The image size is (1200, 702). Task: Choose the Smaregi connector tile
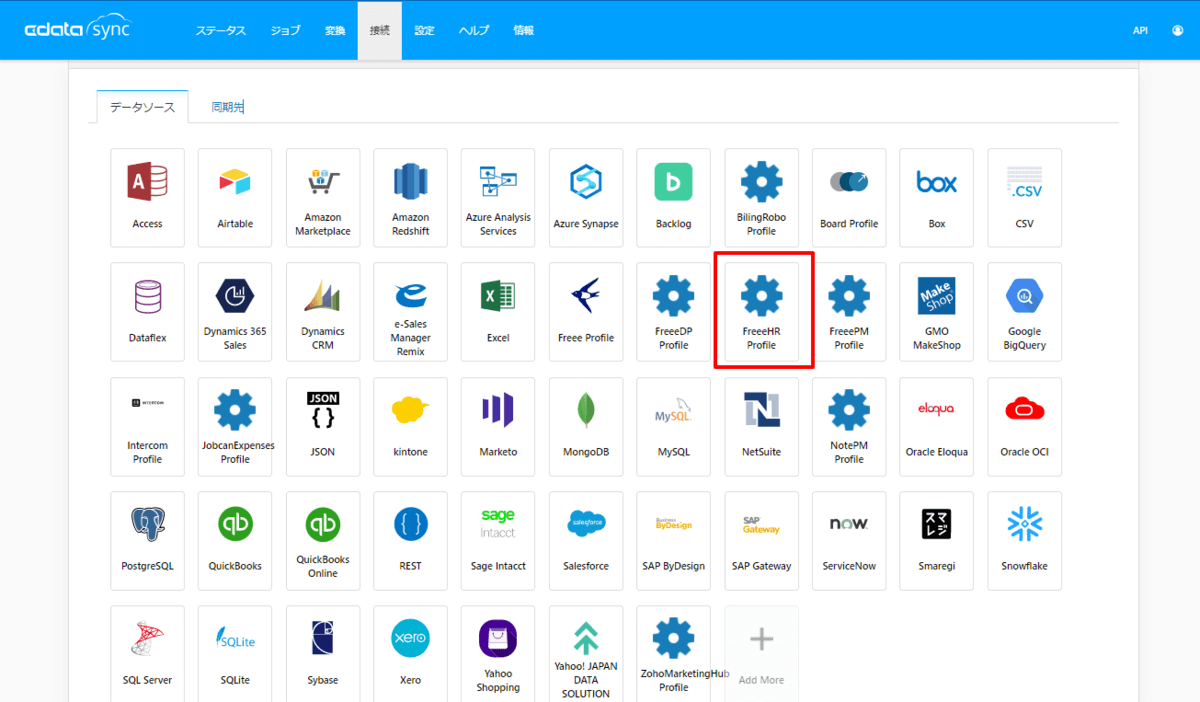(x=937, y=540)
